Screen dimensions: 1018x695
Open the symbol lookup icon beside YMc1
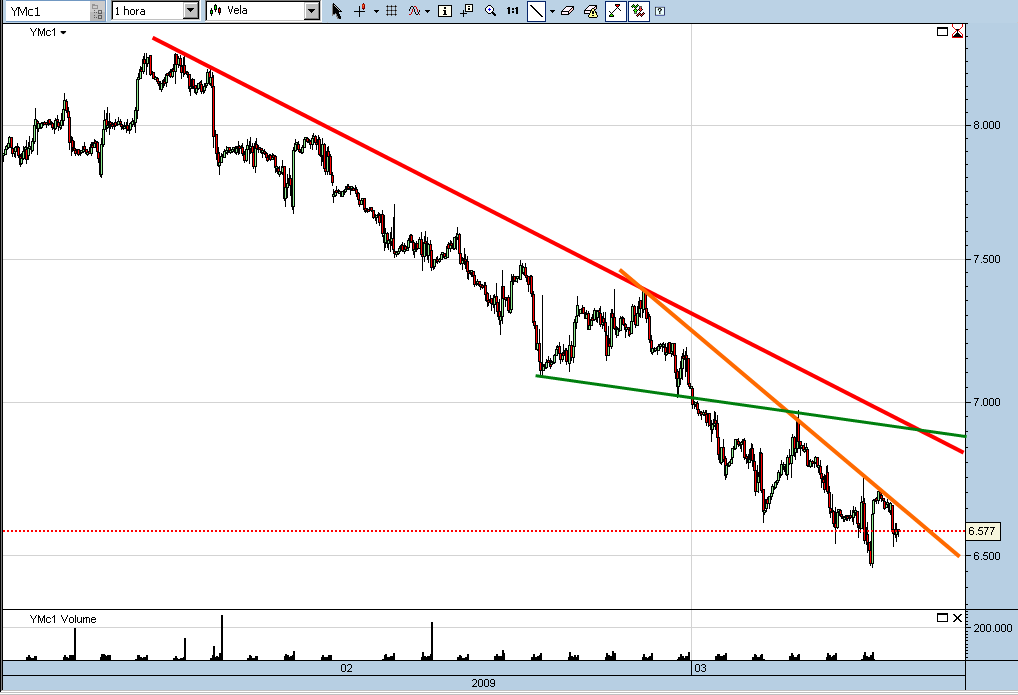(97, 11)
